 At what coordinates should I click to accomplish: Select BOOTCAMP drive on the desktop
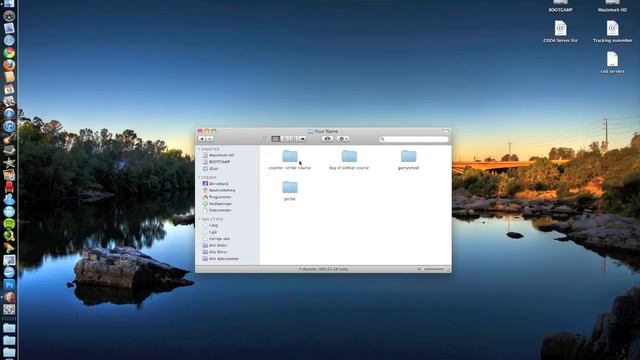pos(560,6)
